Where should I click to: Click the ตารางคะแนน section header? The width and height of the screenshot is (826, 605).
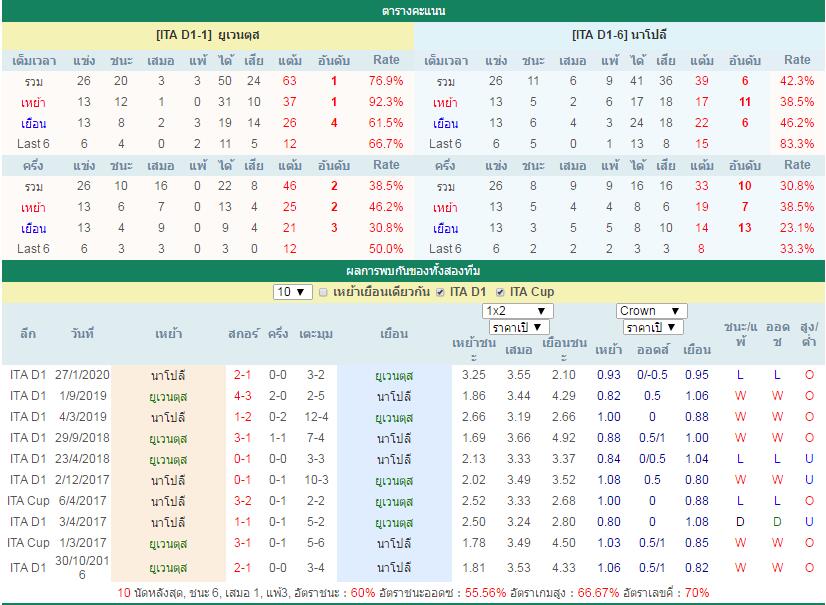413,11
